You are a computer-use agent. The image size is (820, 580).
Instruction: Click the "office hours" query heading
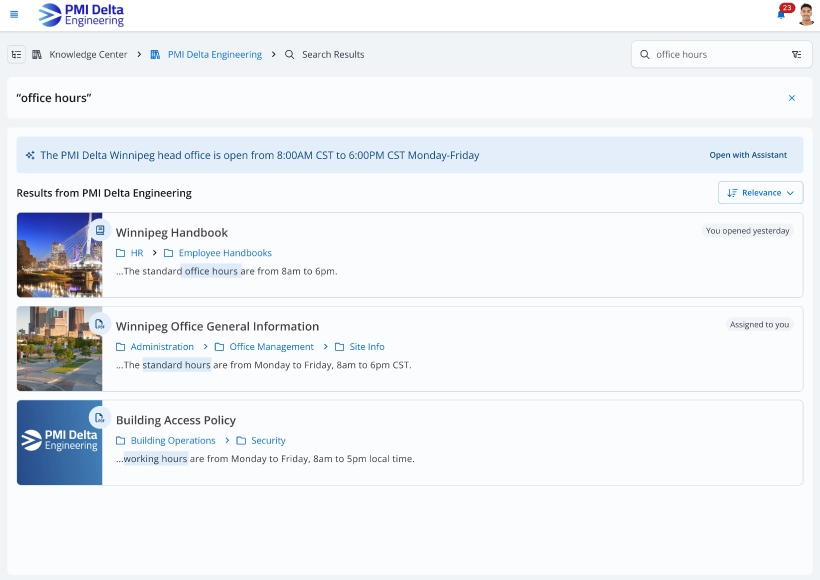pyautogui.click(x=54, y=98)
